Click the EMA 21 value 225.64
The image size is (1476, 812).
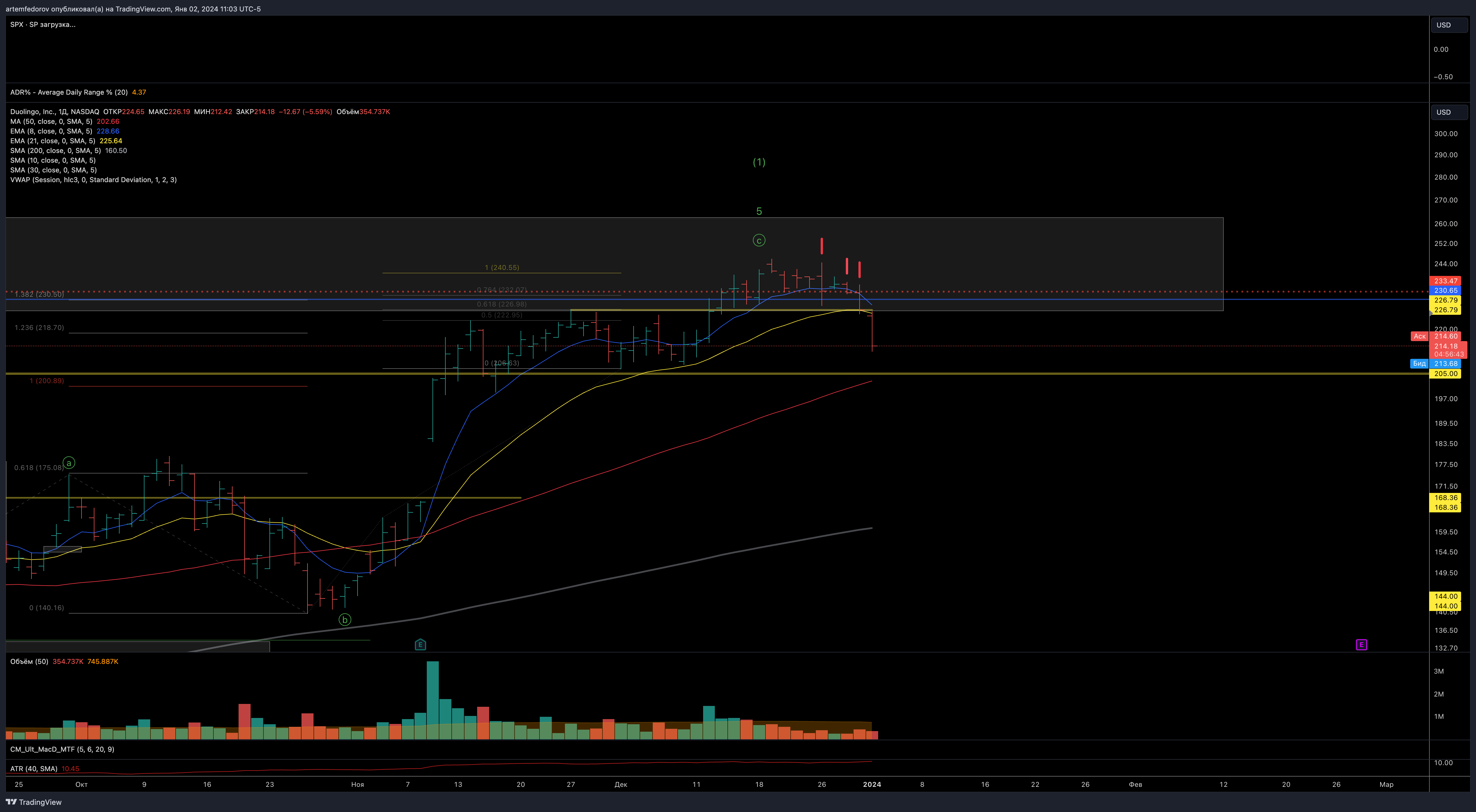[x=111, y=141]
